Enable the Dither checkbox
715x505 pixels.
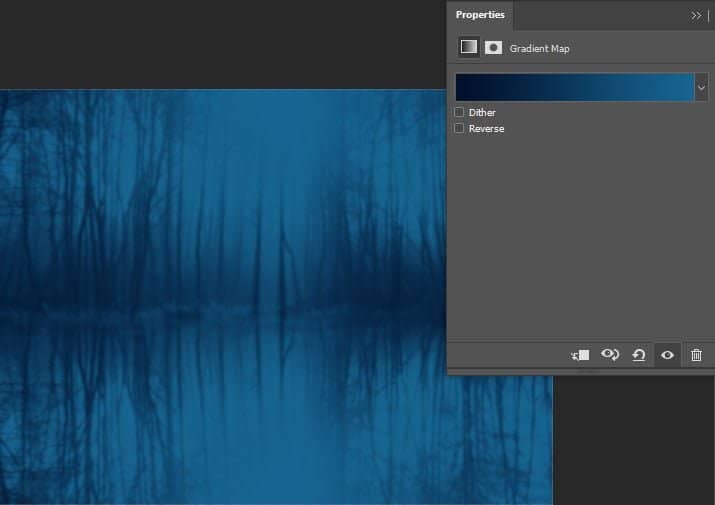459,113
